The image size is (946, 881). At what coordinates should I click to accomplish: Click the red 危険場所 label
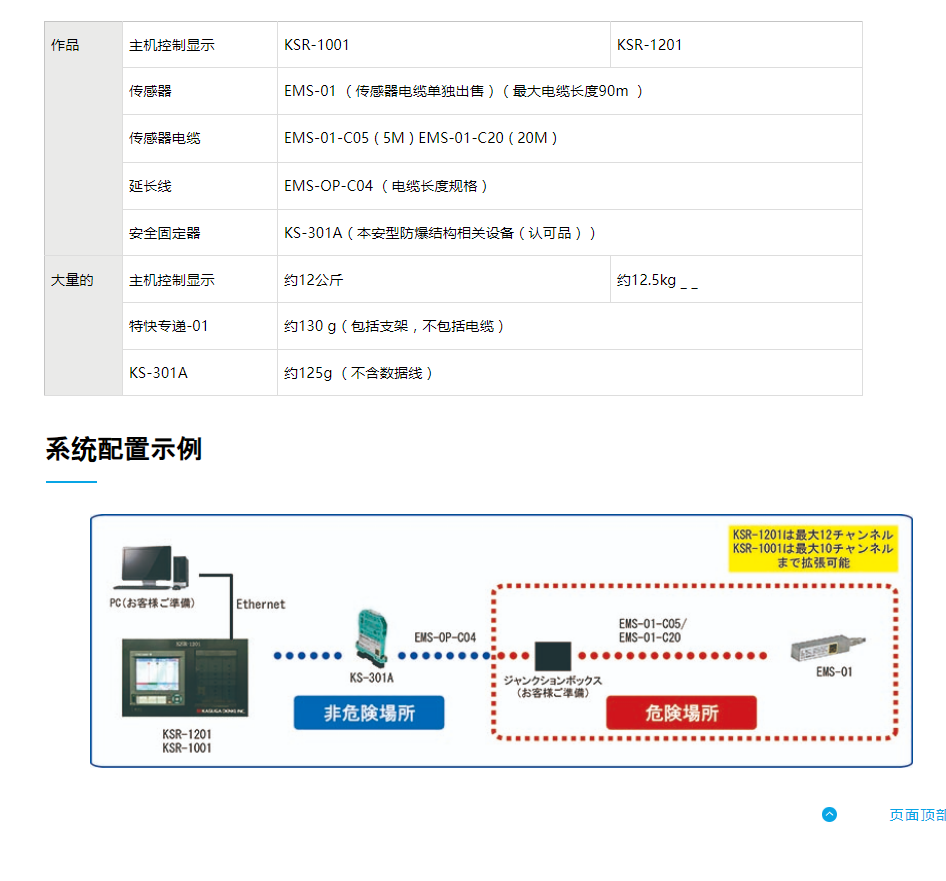tap(681, 713)
